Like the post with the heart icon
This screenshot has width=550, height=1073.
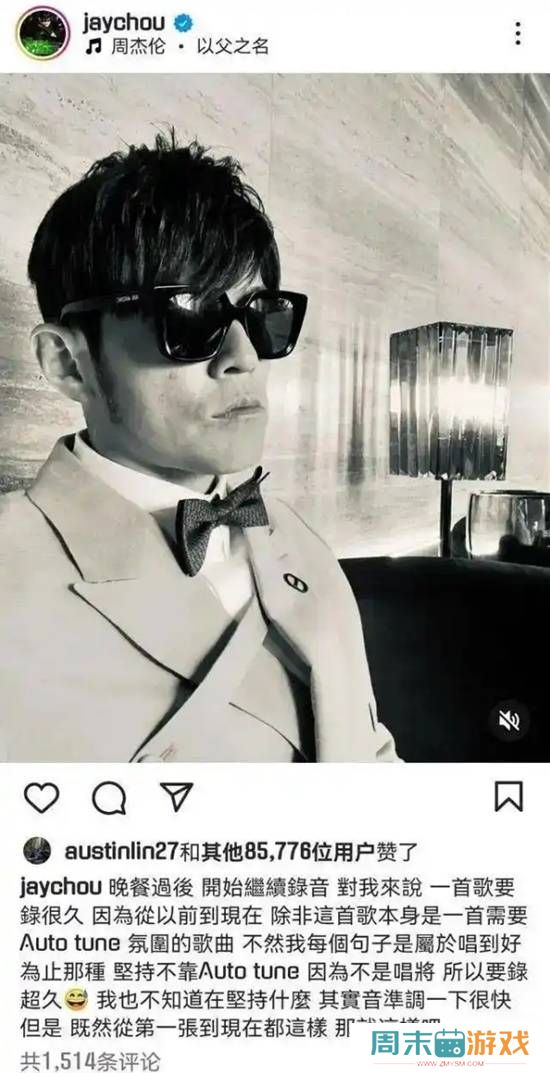[x=42, y=797]
